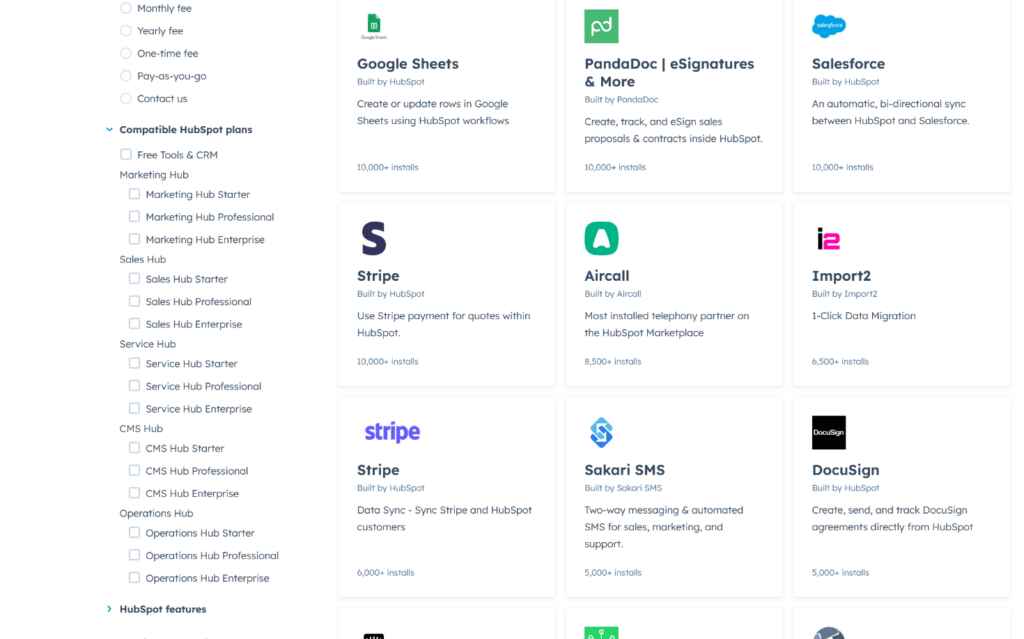Check the CMS Hub Starter checkbox
This screenshot has height=639, width=1024.
click(x=134, y=448)
